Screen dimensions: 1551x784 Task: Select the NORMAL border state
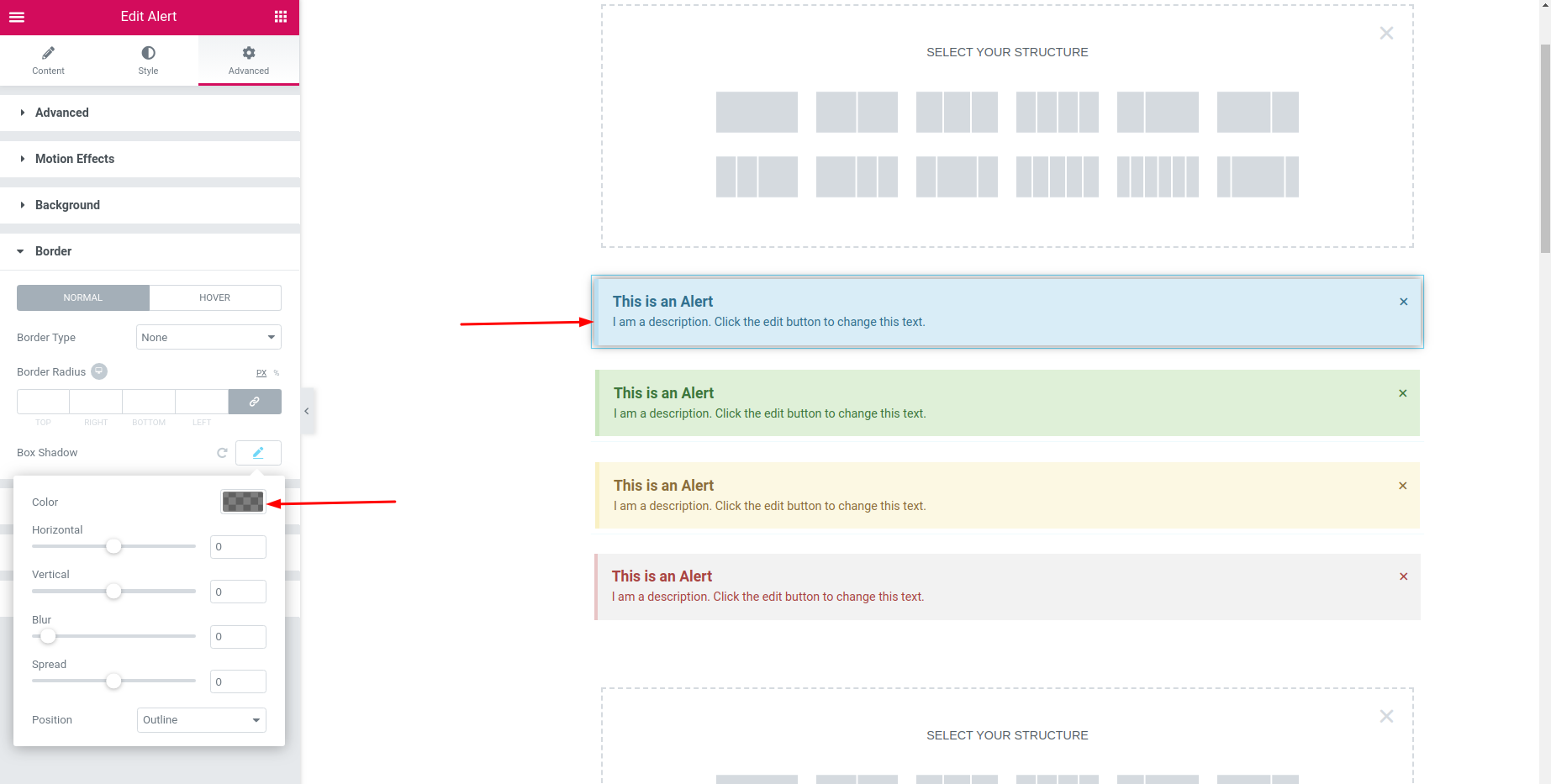[83, 297]
